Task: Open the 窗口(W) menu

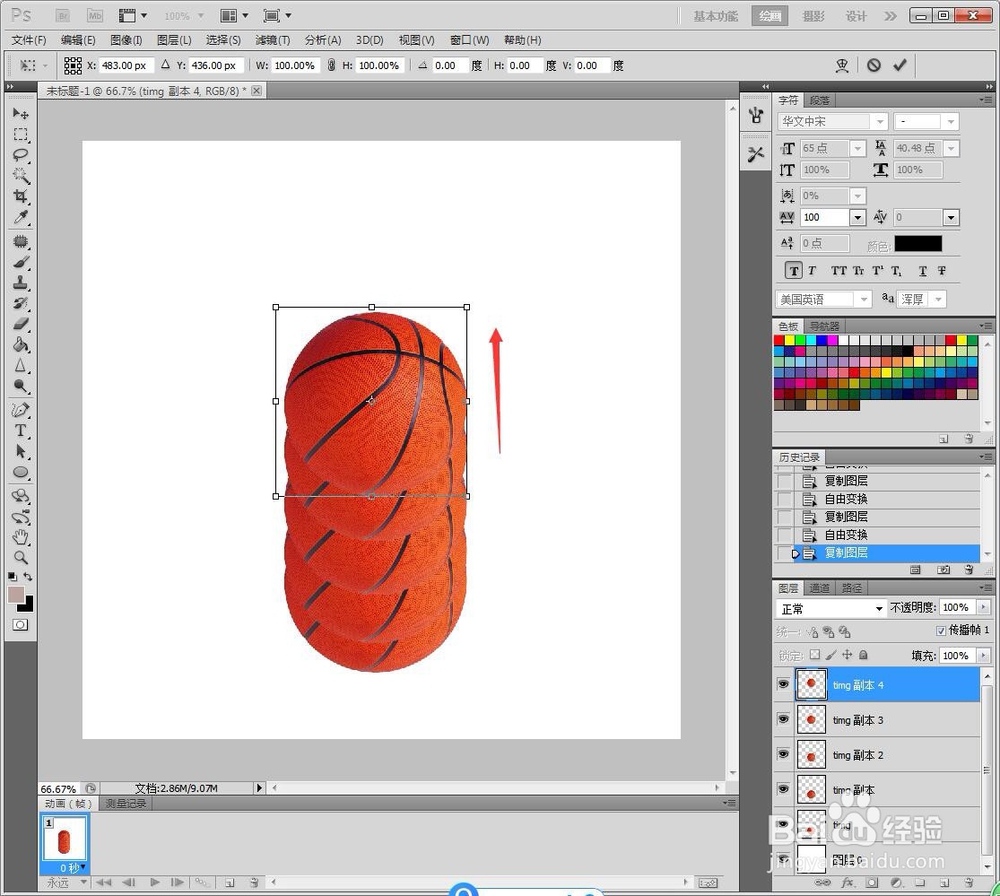Action: [x=469, y=40]
